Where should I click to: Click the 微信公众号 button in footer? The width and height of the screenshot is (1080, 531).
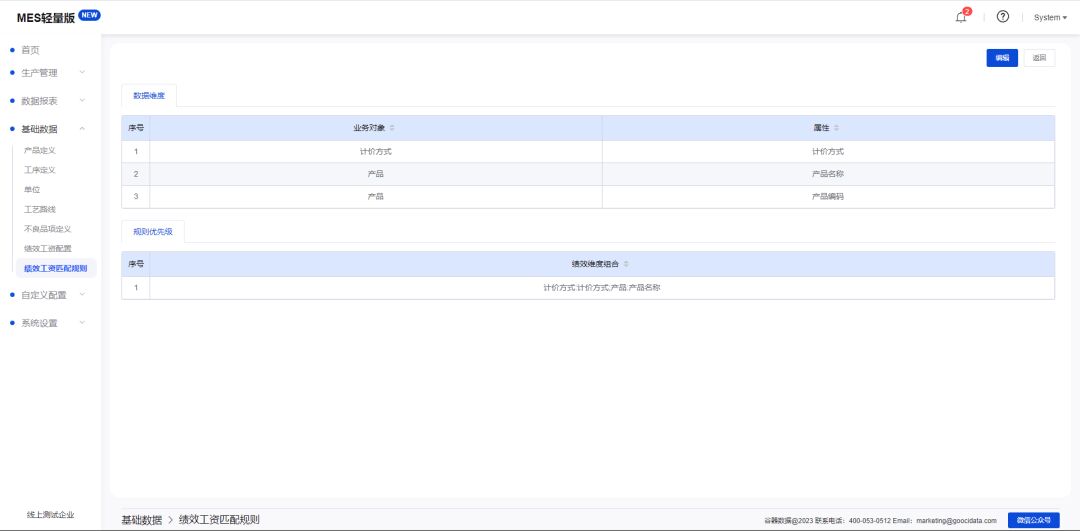click(1034, 521)
